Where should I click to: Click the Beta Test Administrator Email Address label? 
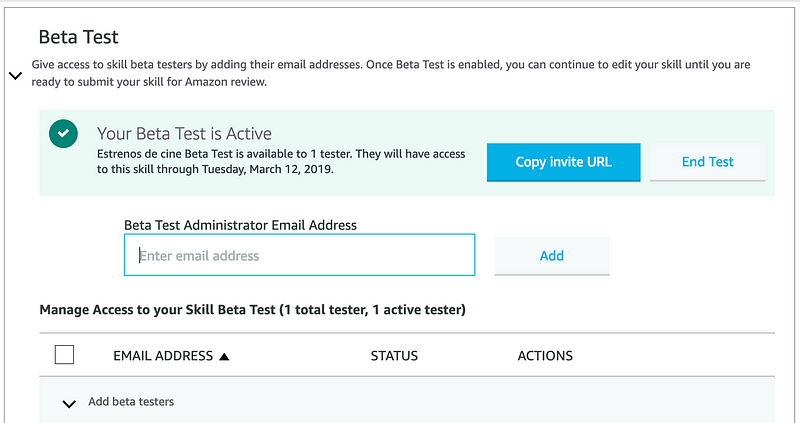coord(240,225)
